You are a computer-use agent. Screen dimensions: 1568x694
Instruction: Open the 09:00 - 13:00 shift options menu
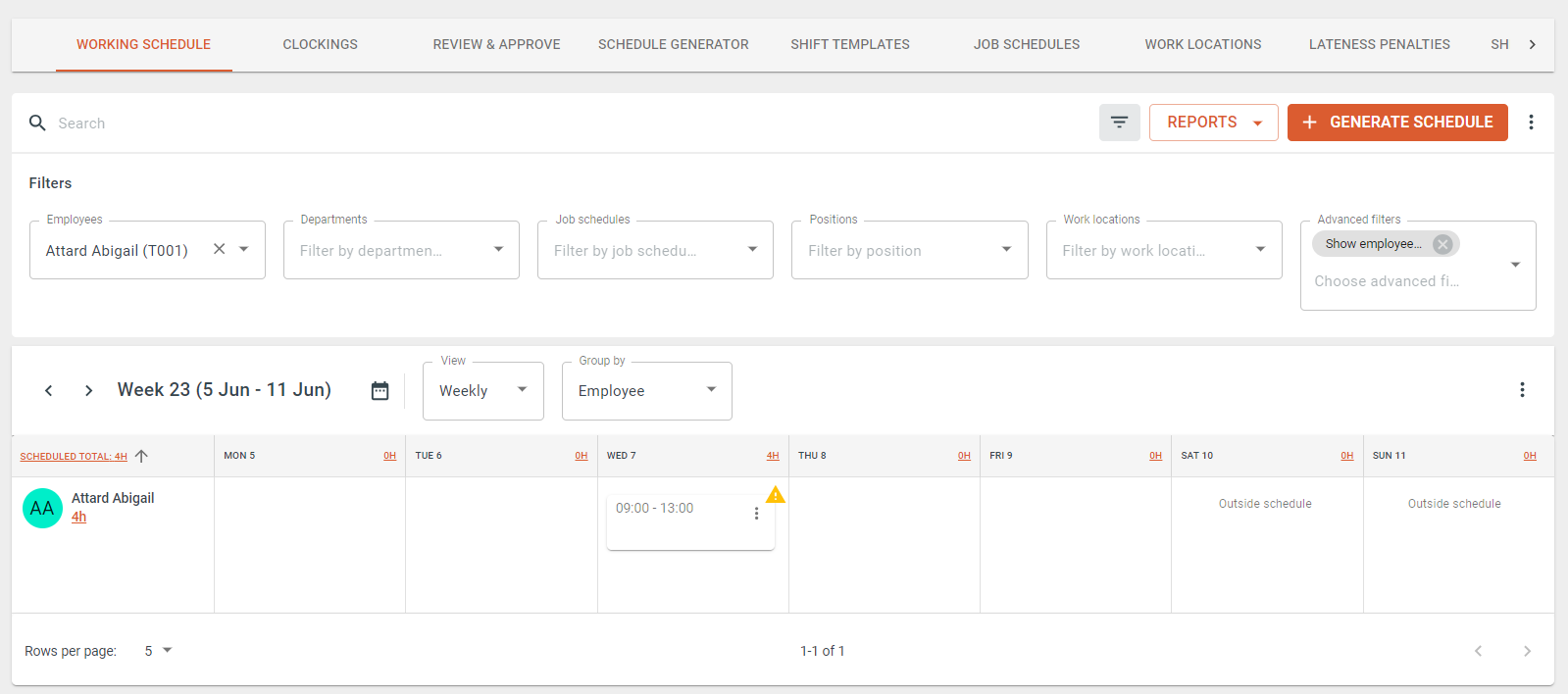(756, 514)
